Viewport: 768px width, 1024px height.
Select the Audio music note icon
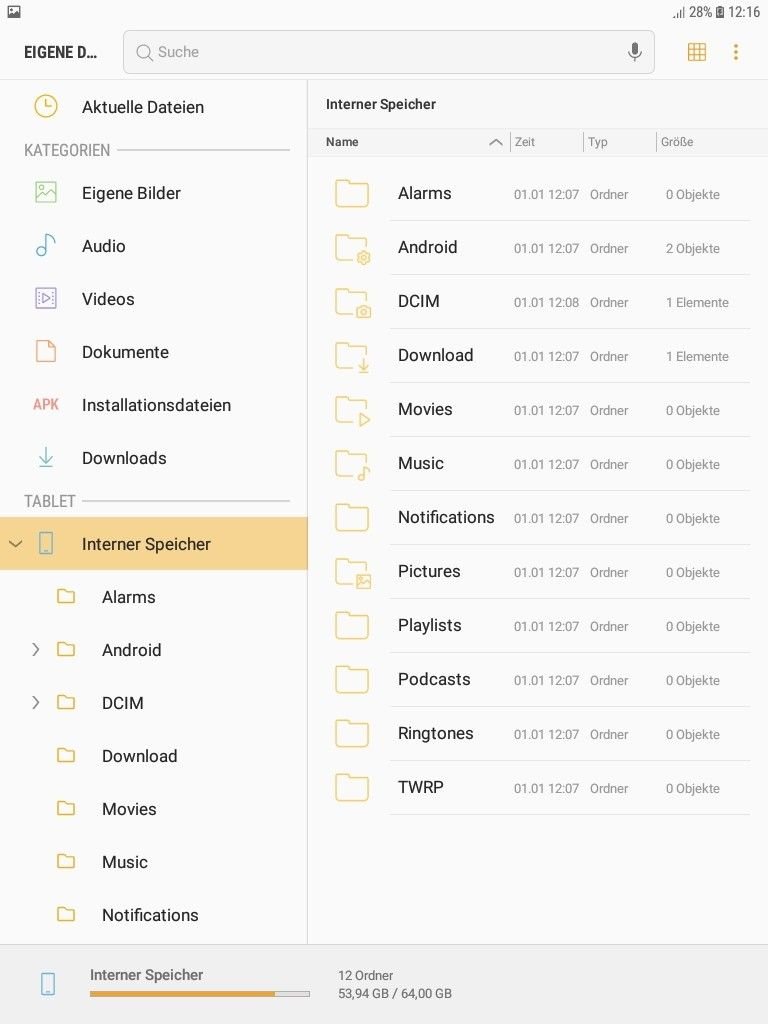(46, 246)
